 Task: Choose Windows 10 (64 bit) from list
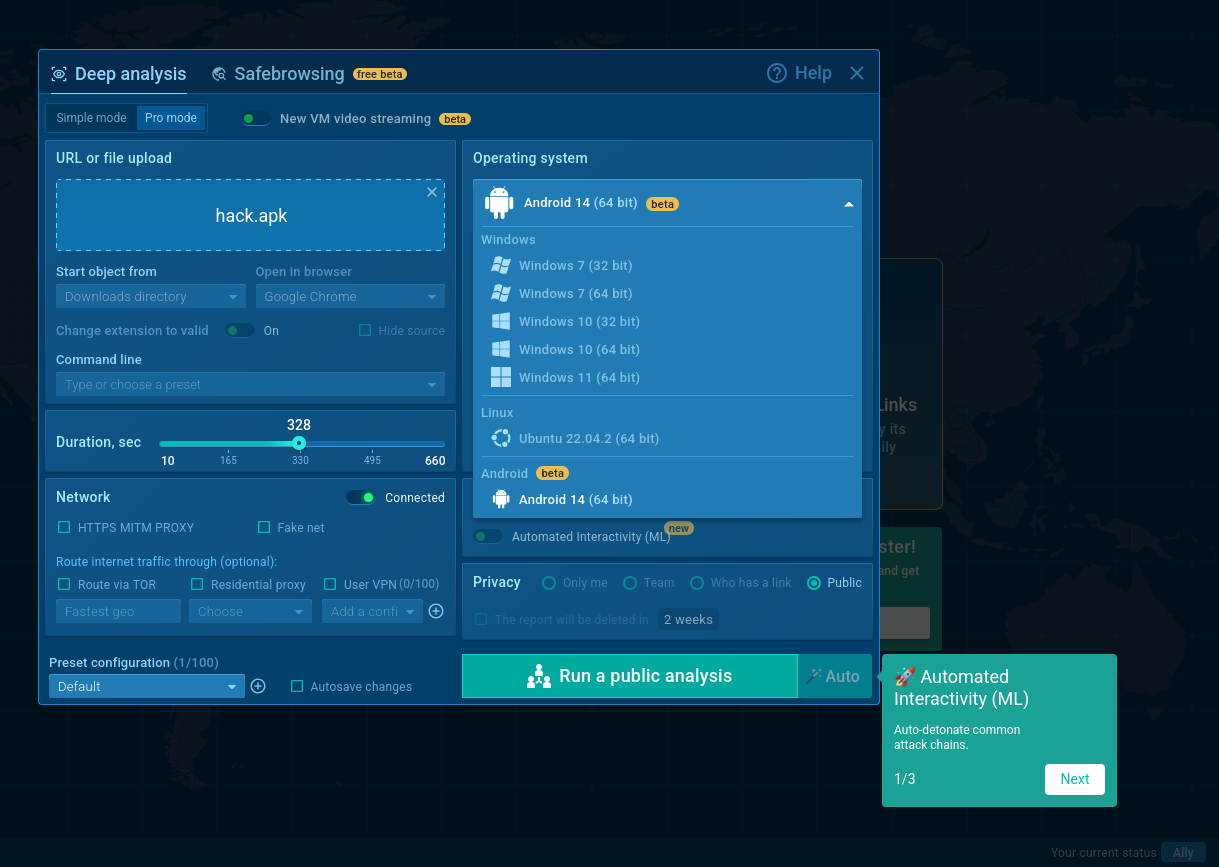tap(667, 349)
